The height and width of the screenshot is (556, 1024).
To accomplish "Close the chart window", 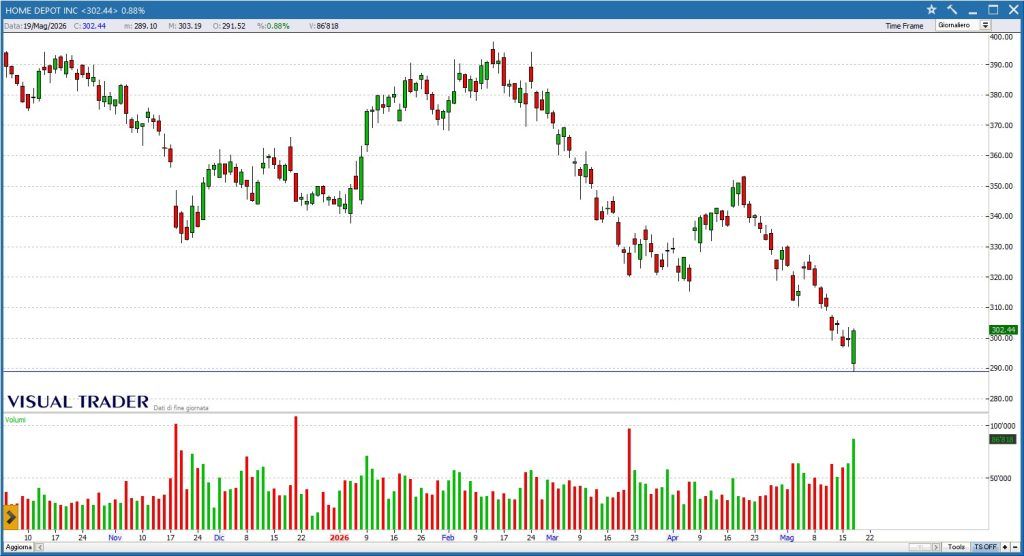I will click(1014, 10).
